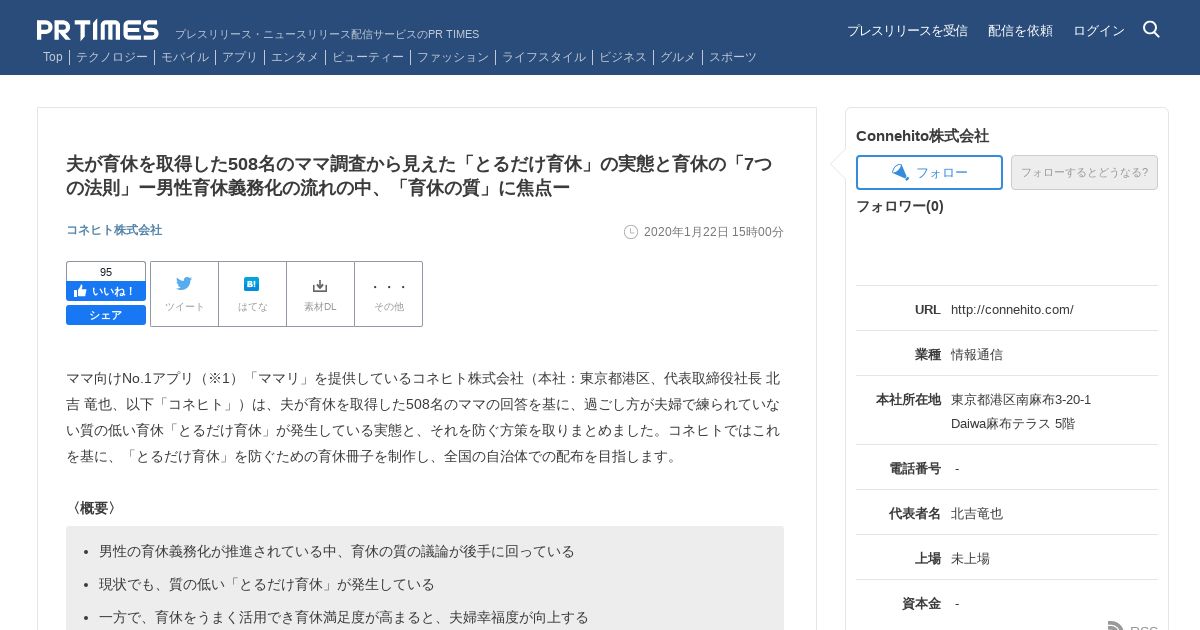Select the エンタメ category
Image resolution: width=1200 pixels, height=630 pixels.
click(x=295, y=57)
